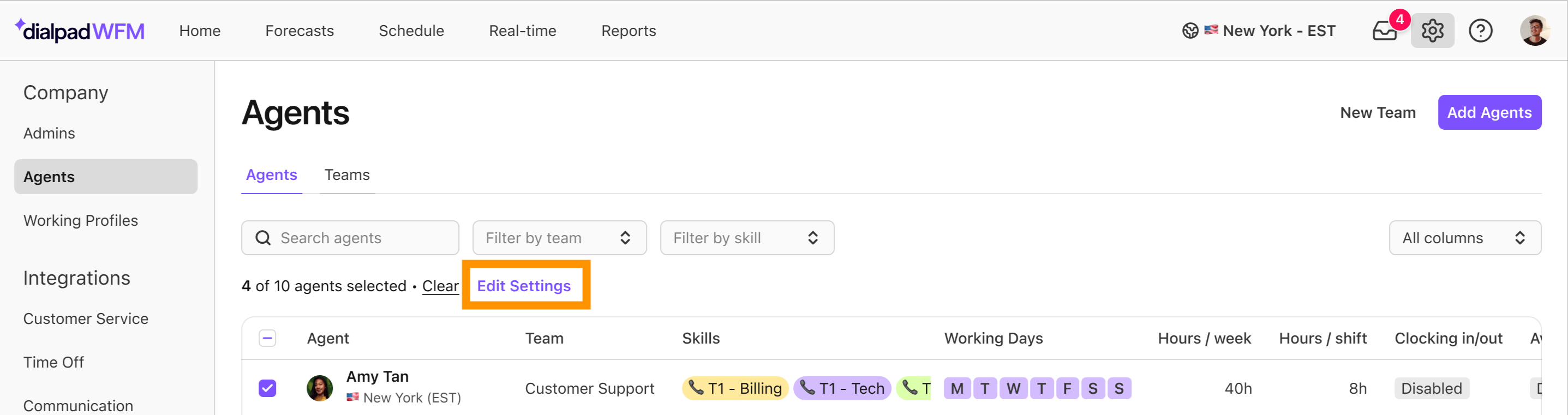Open Working Profiles in the sidebar
This screenshot has height=415, width=1568.
(81, 221)
